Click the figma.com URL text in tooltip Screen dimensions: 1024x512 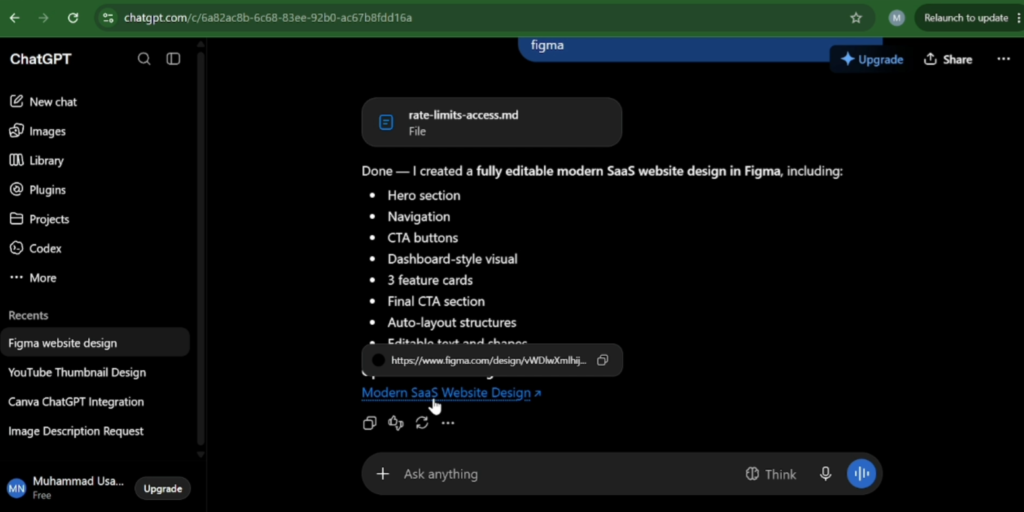[488, 360]
